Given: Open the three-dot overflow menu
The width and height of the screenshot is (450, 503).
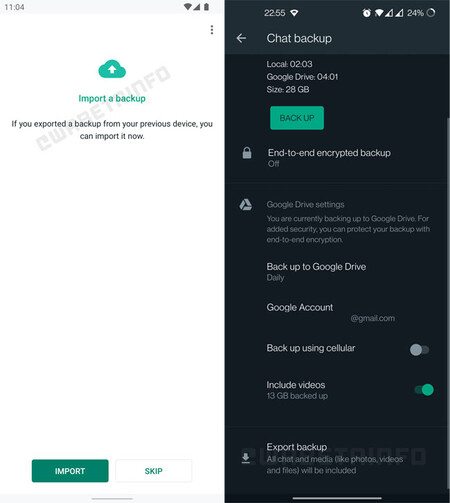Looking at the screenshot, I should pos(212,30).
